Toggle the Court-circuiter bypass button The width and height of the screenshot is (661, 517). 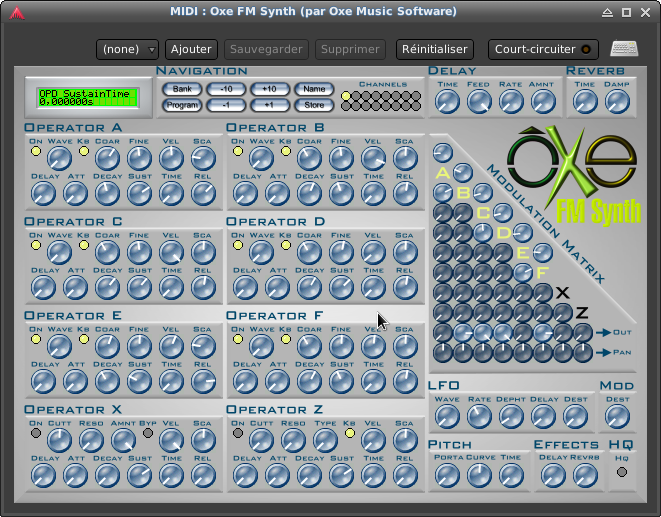click(543, 49)
